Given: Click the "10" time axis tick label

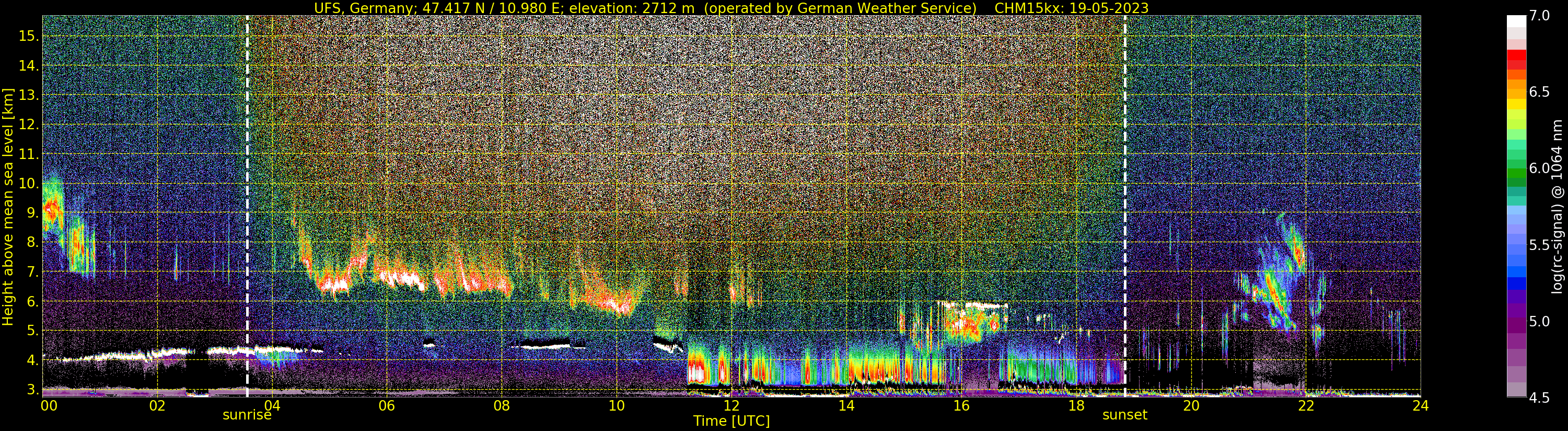Looking at the screenshot, I should coord(617,405).
